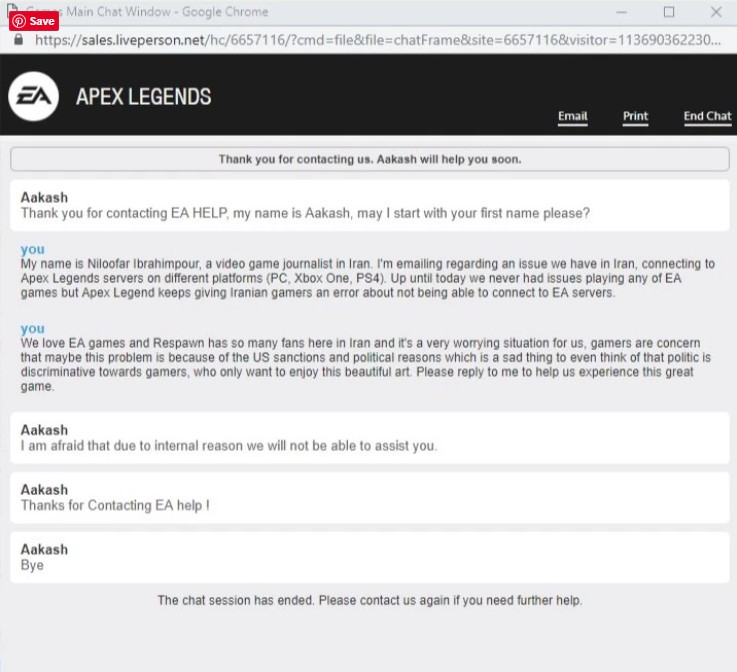Open the Print link in the header
This screenshot has width=737, height=672.
click(x=635, y=116)
